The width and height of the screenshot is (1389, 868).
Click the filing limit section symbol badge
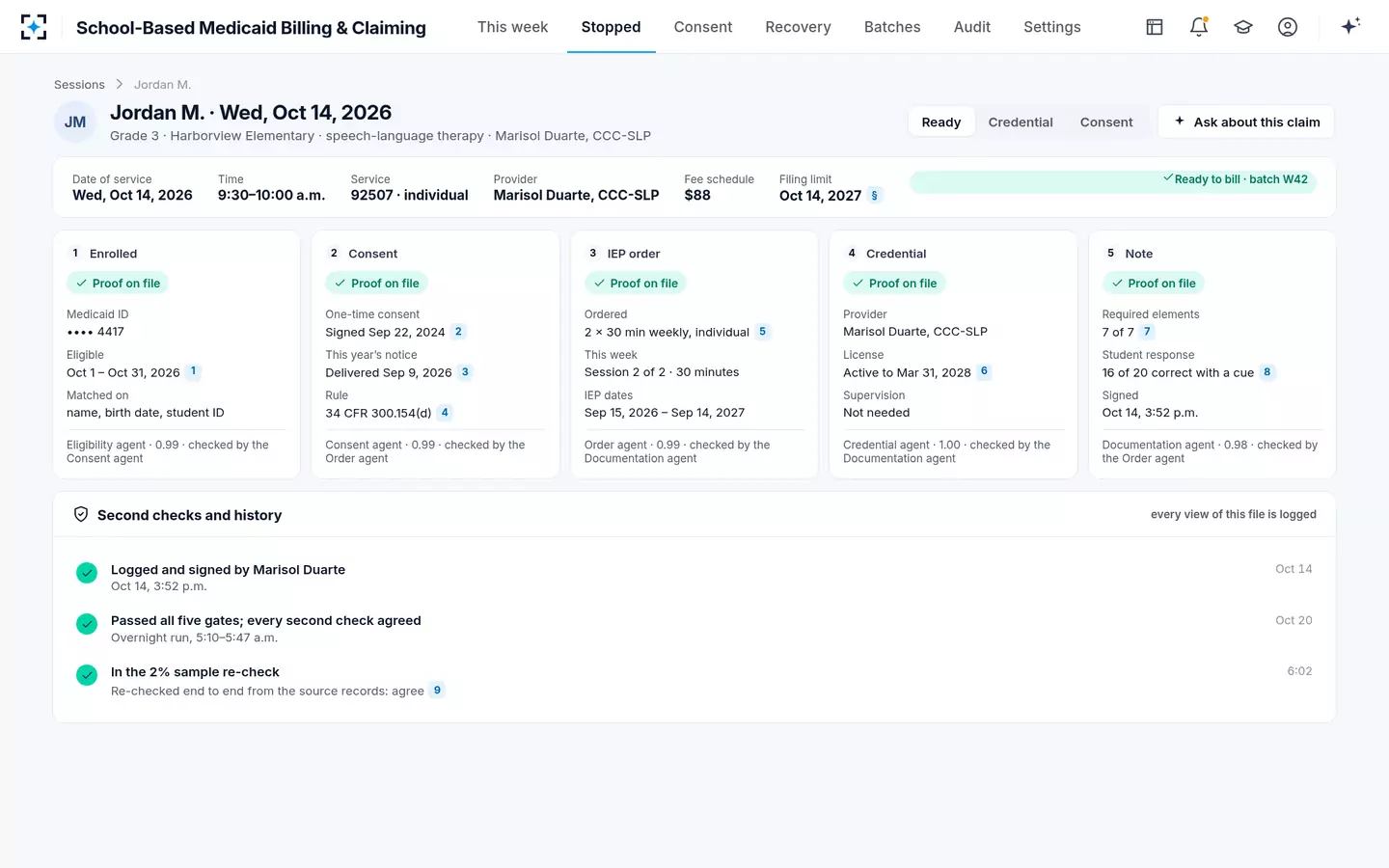click(x=875, y=196)
